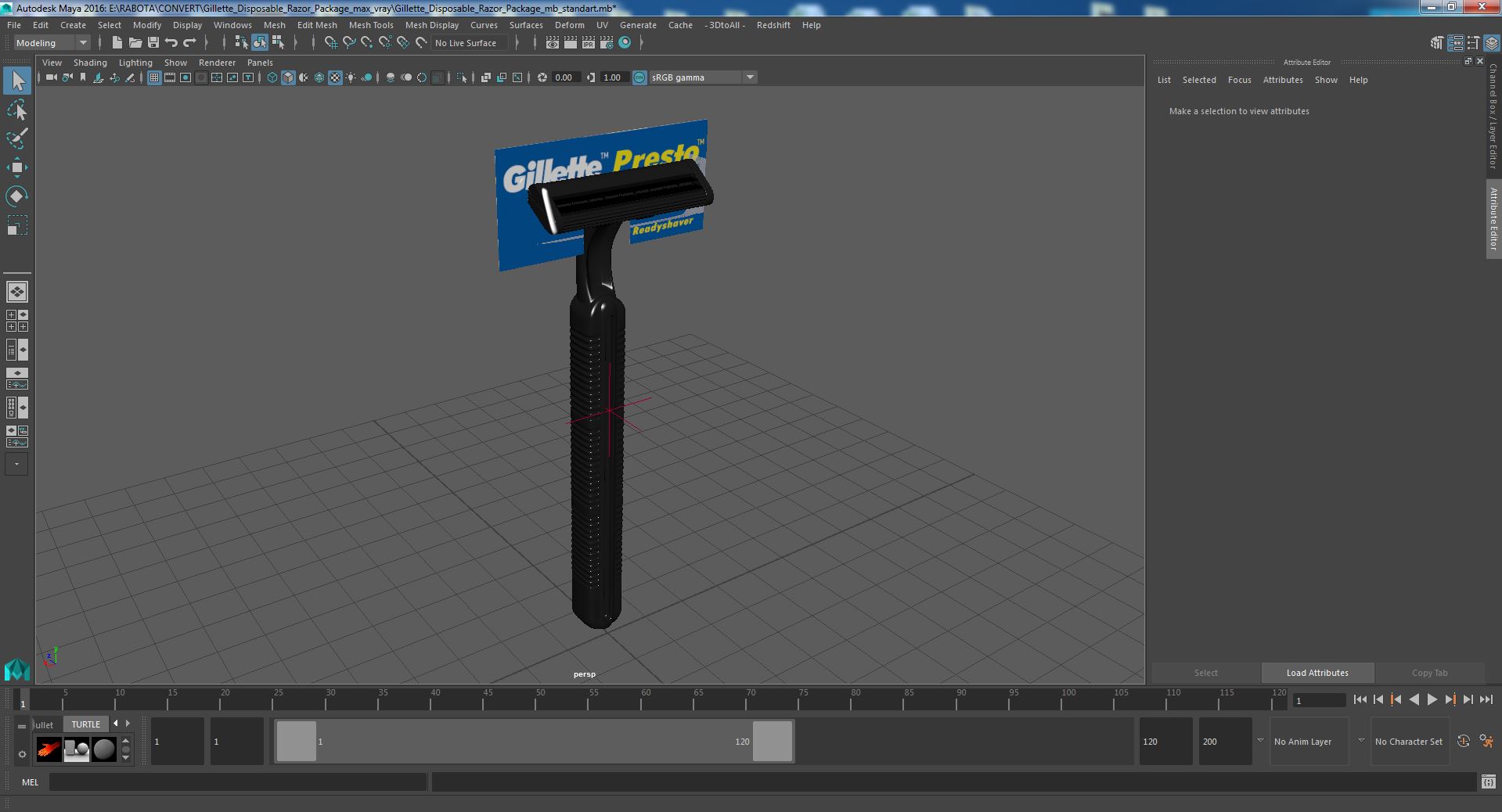Open the script editor button

(x=1488, y=781)
